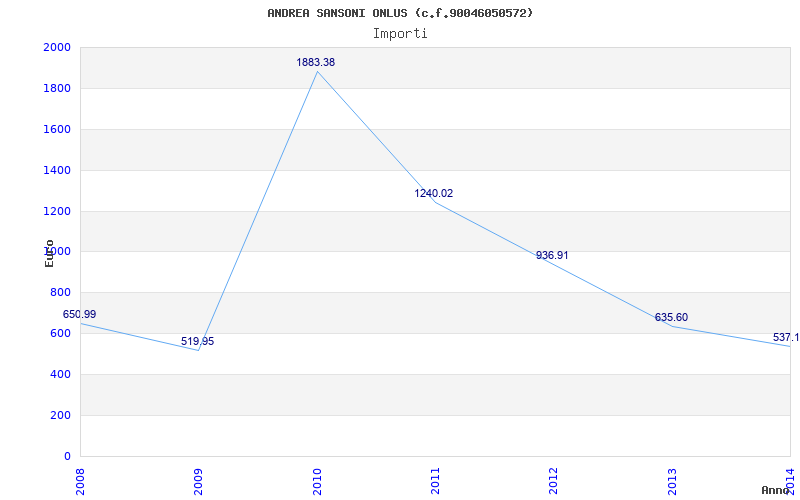Viewport: 800px width, 500px height.
Task: Click the chart title ANDREA SANSONI ONLUS
Action: click(400, 13)
